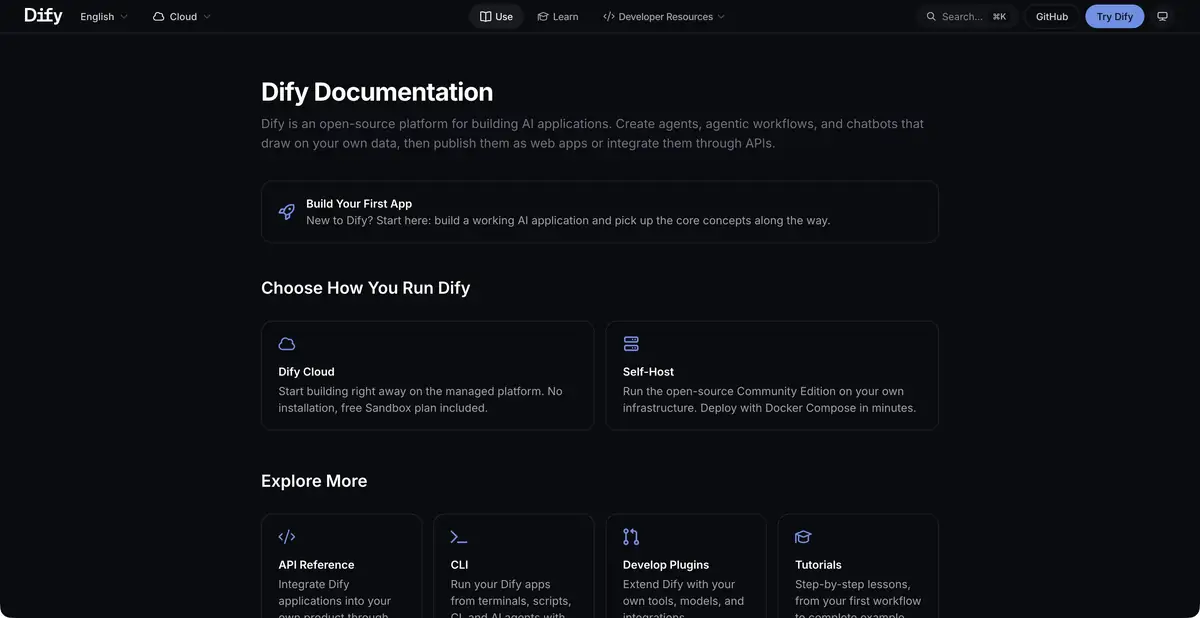Click the magnifying glass search icon
Viewport: 1200px width, 618px height.
click(931, 17)
